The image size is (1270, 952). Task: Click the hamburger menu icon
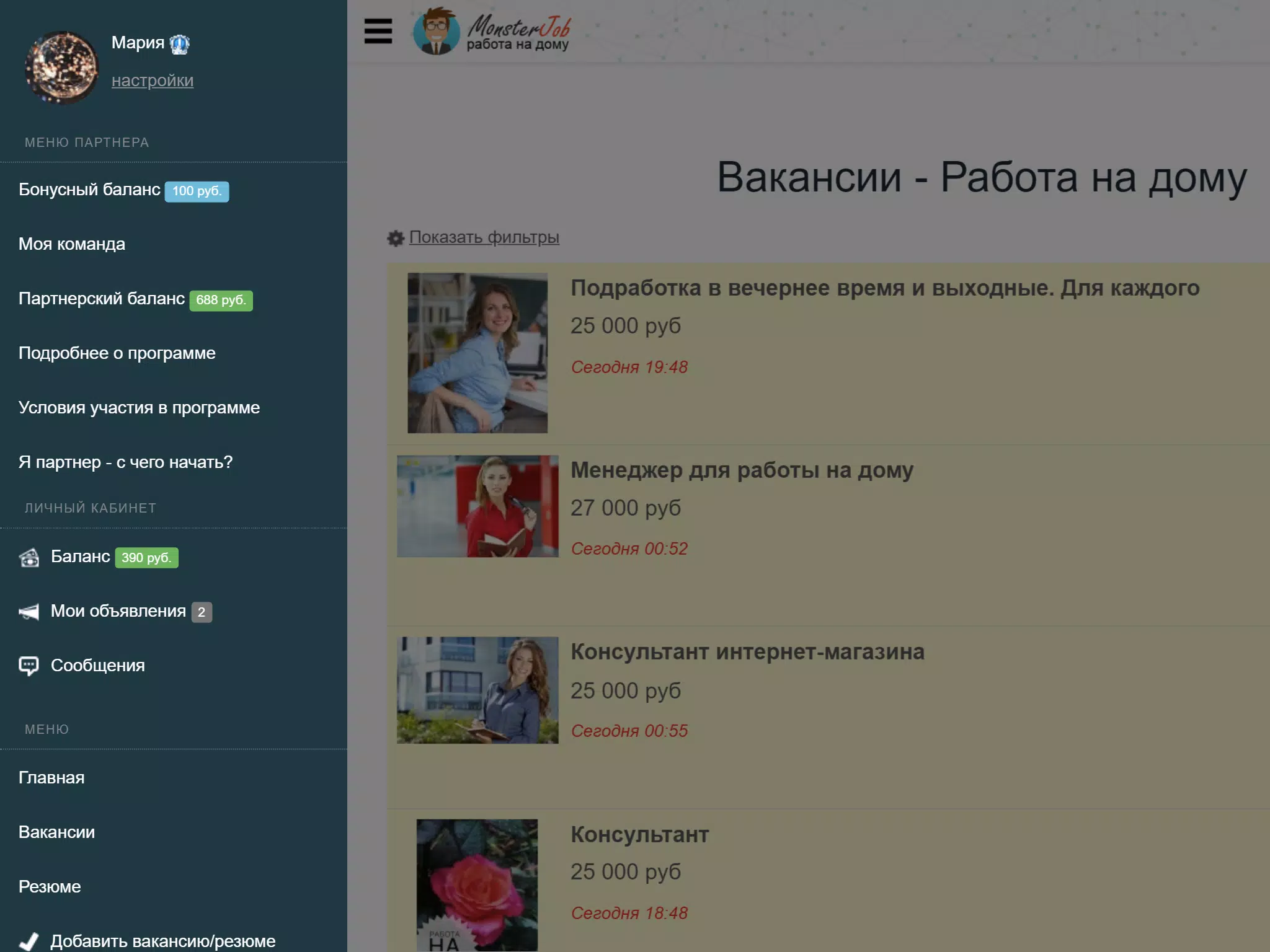point(378,30)
